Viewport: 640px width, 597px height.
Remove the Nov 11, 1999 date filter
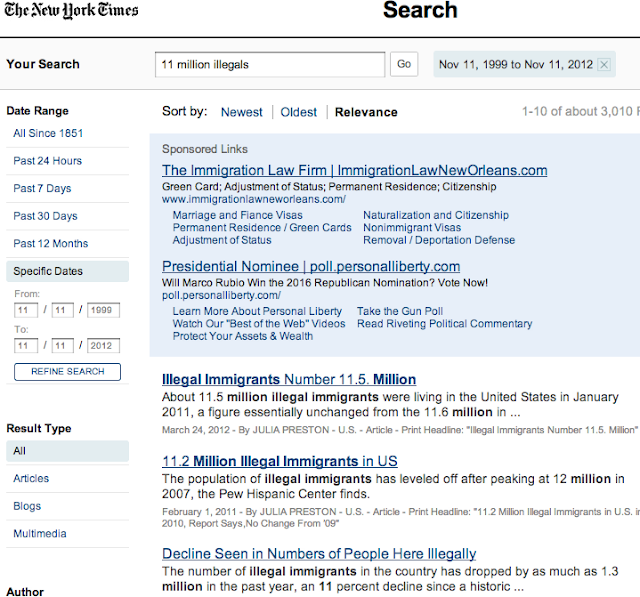tap(604, 64)
